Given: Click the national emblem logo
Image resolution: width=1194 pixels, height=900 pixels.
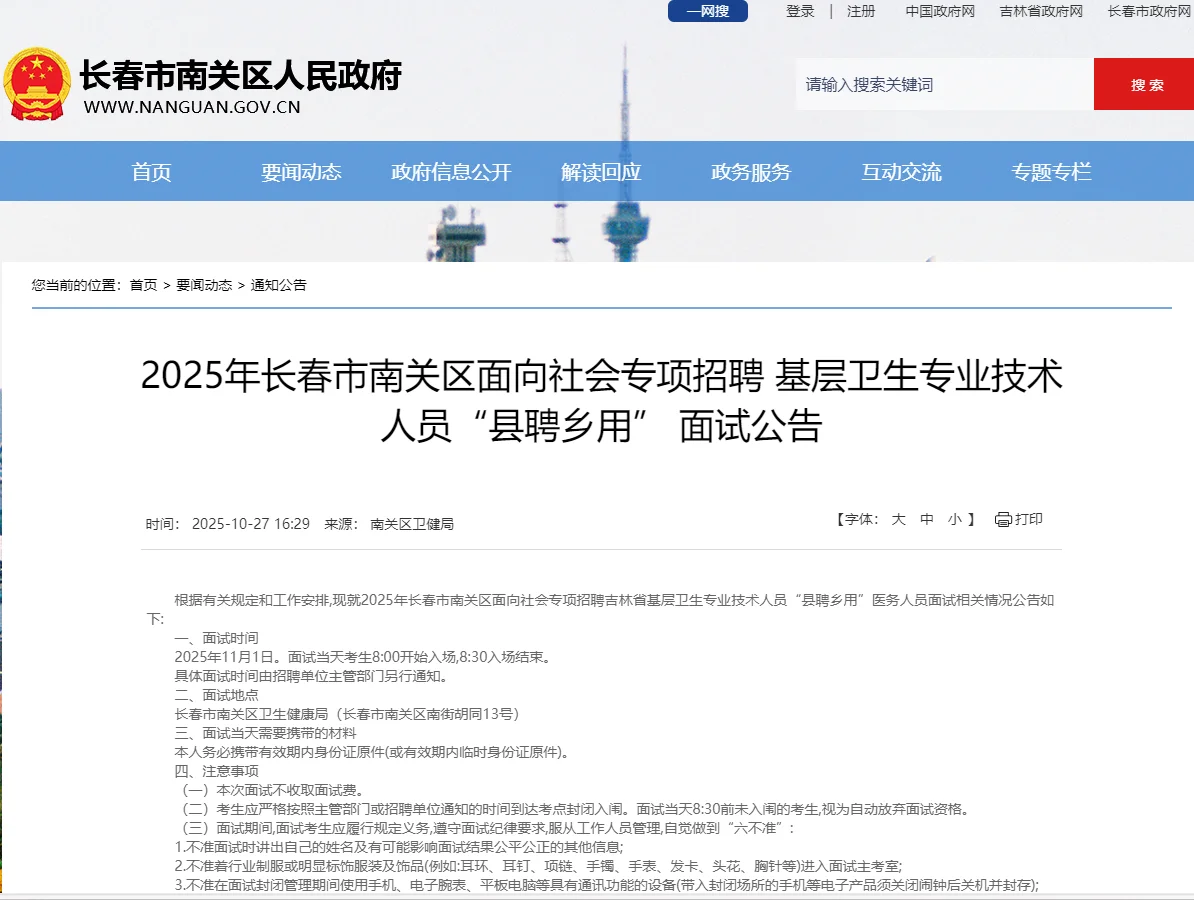Looking at the screenshot, I should coord(36,84).
